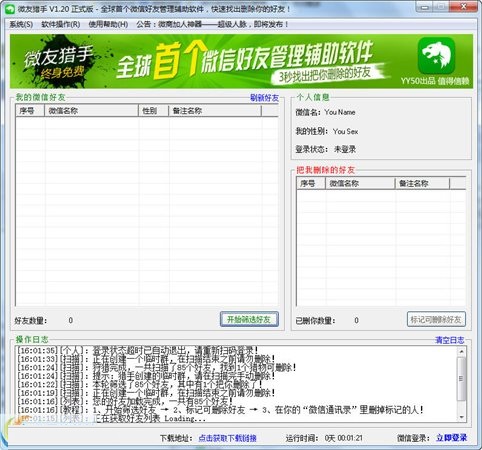
Task: Select the 16:01:22 log entry line
Action: (139, 384)
